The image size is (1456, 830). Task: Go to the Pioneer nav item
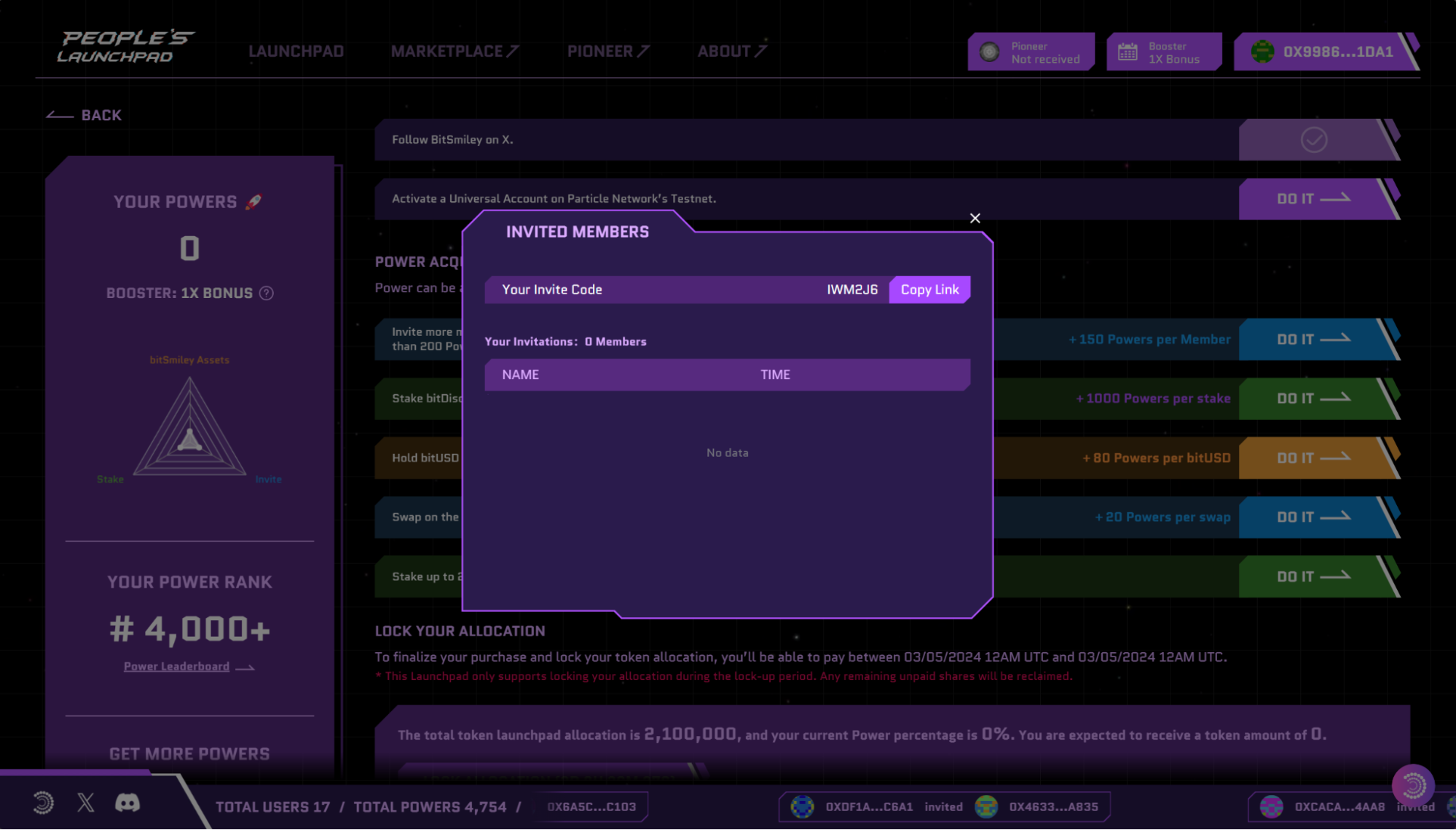pyautogui.click(x=608, y=52)
